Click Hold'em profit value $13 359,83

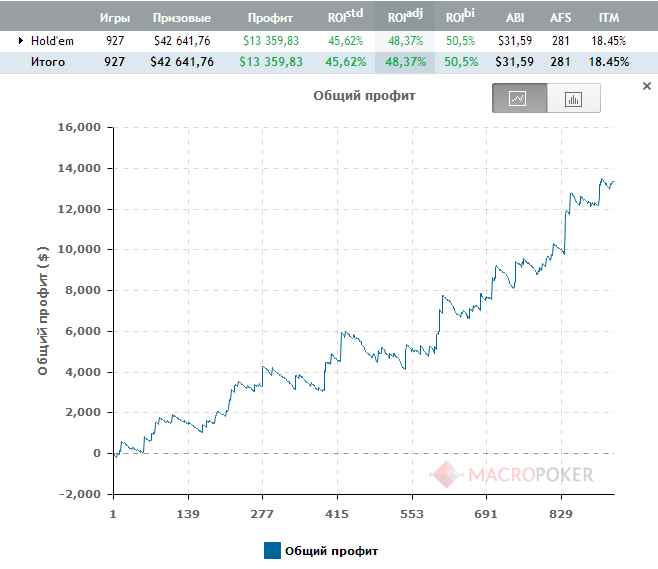pos(271,41)
